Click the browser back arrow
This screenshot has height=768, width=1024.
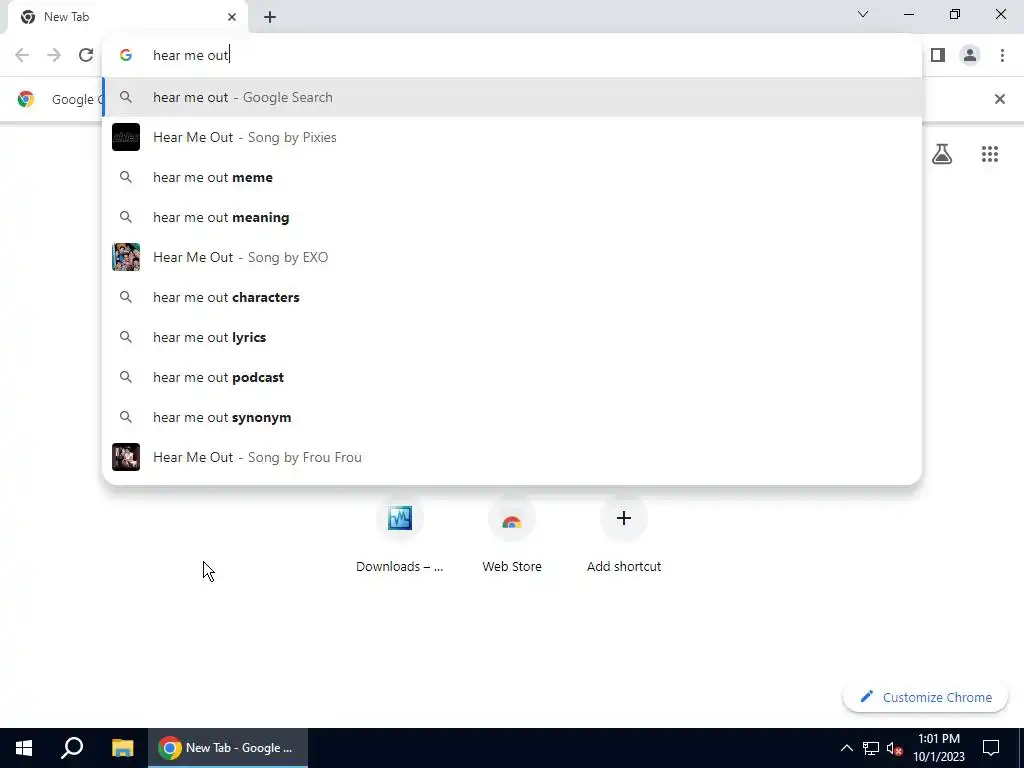(22, 56)
